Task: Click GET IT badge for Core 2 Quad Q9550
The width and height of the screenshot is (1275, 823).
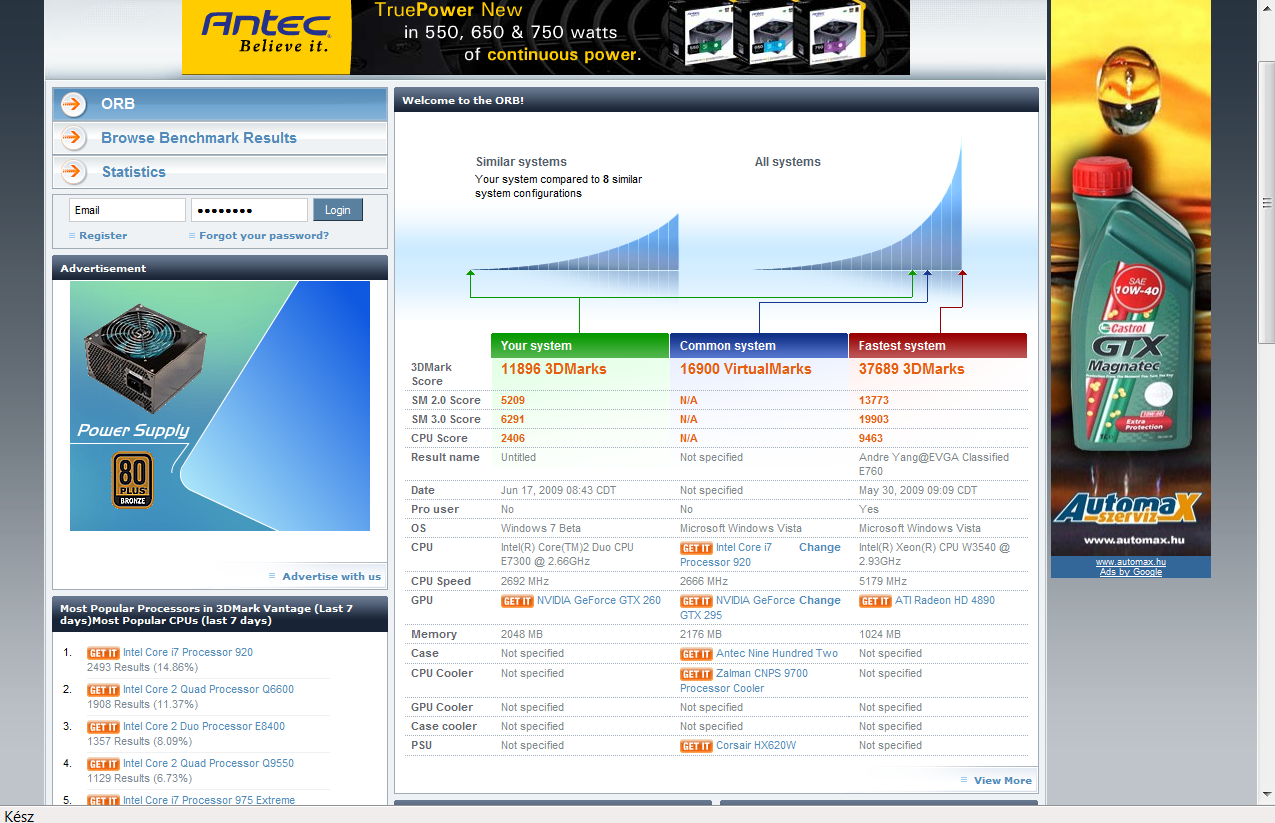Action: coord(103,764)
